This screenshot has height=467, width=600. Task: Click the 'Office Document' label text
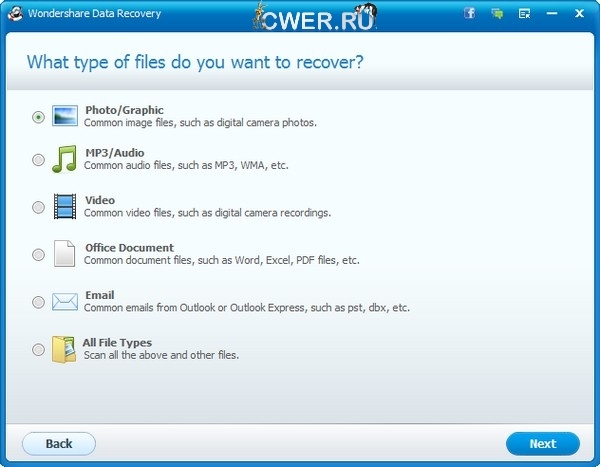(129, 248)
